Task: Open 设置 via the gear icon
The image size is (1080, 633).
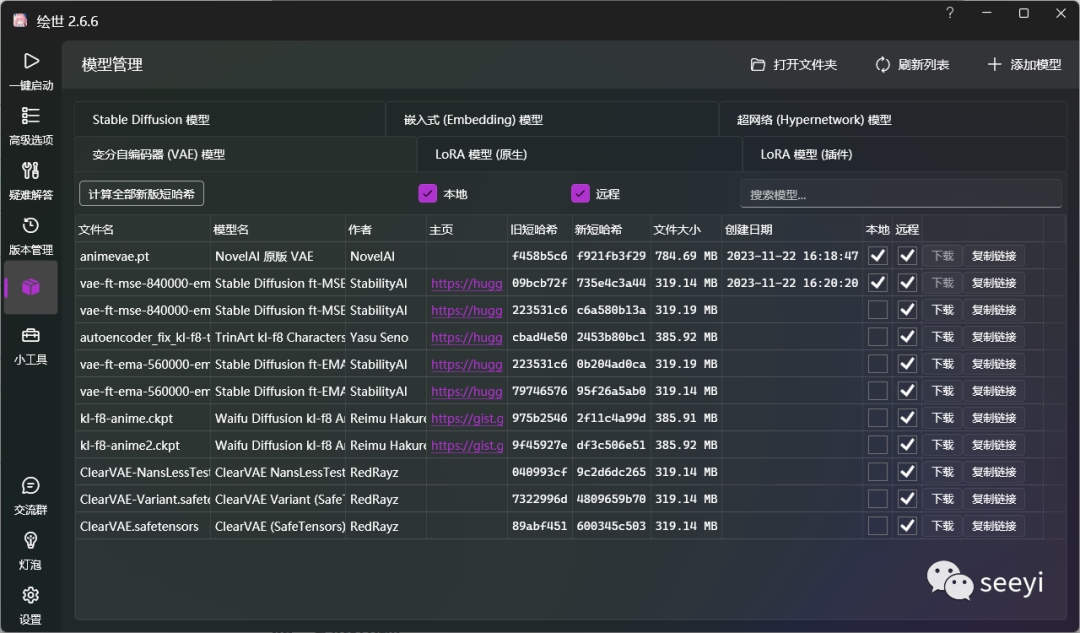Action: pyautogui.click(x=30, y=597)
